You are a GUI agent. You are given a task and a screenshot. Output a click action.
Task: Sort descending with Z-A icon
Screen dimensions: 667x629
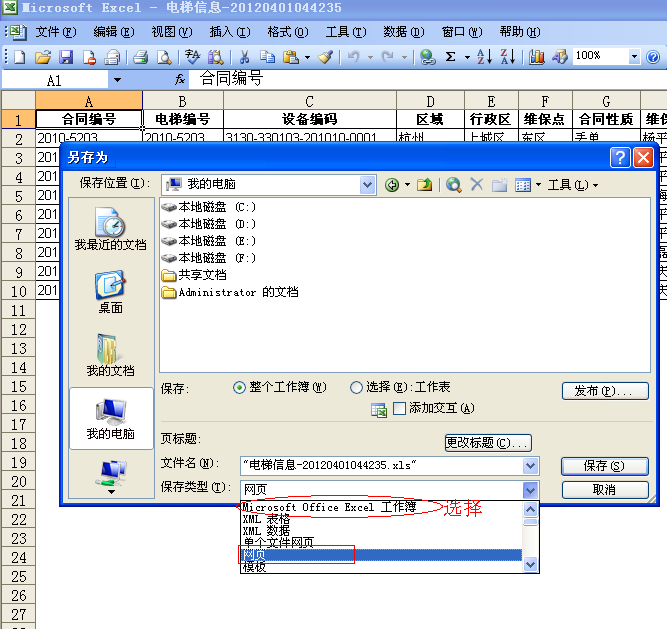point(508,57)
